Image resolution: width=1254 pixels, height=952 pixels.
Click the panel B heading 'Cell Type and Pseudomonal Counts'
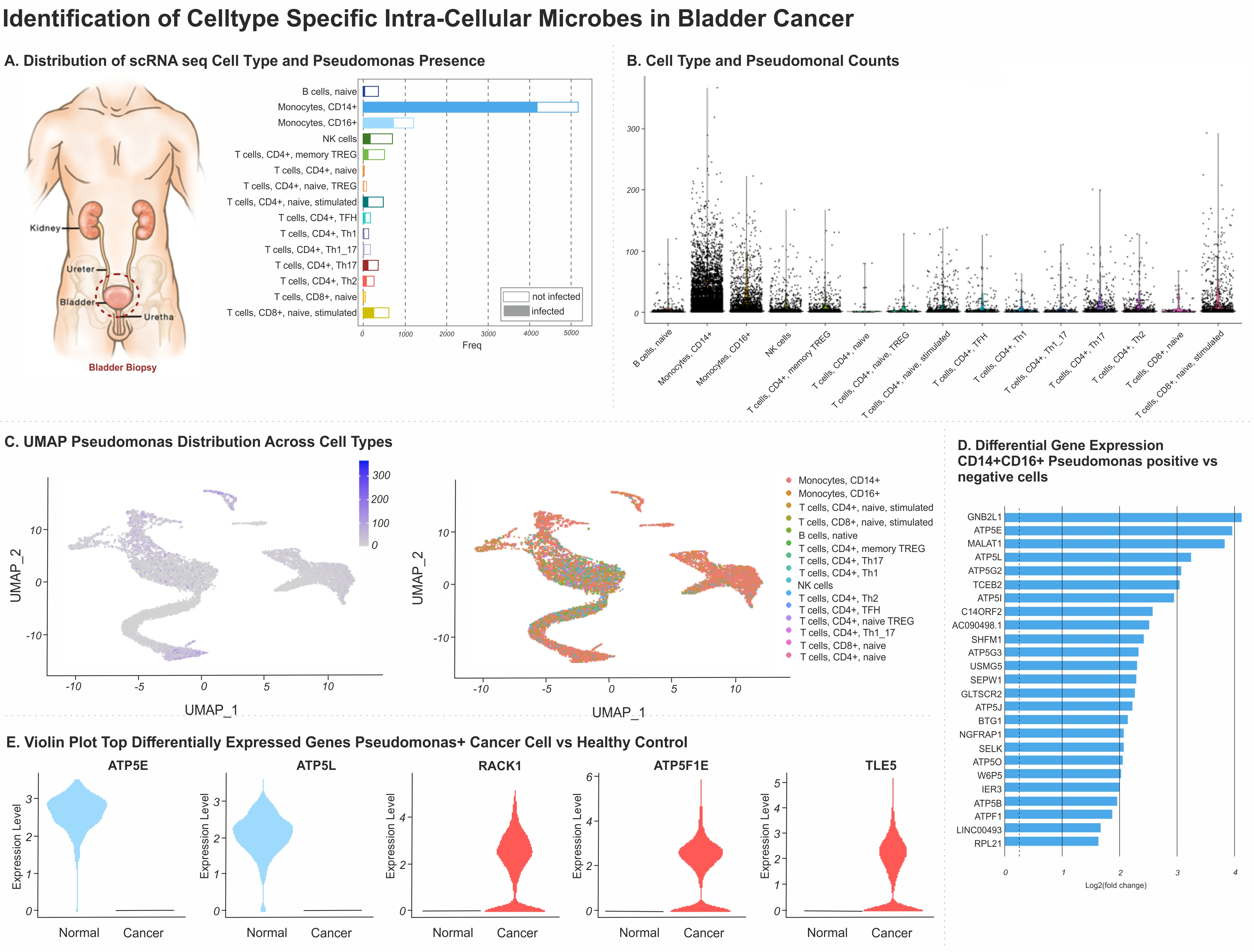[763, 61]
